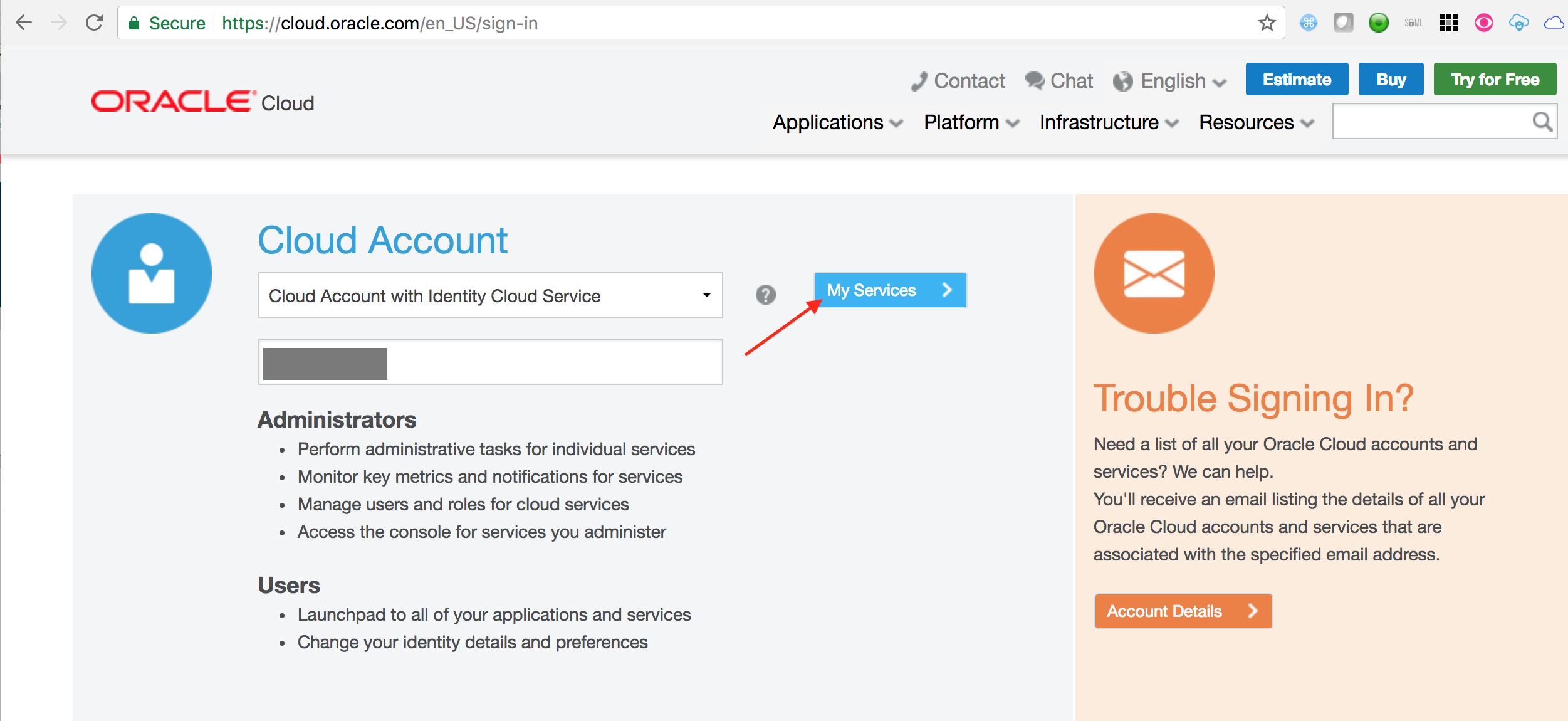The image size is (1568, 721).
Task: Open the Infrastructure menu
Action: 1109,122
